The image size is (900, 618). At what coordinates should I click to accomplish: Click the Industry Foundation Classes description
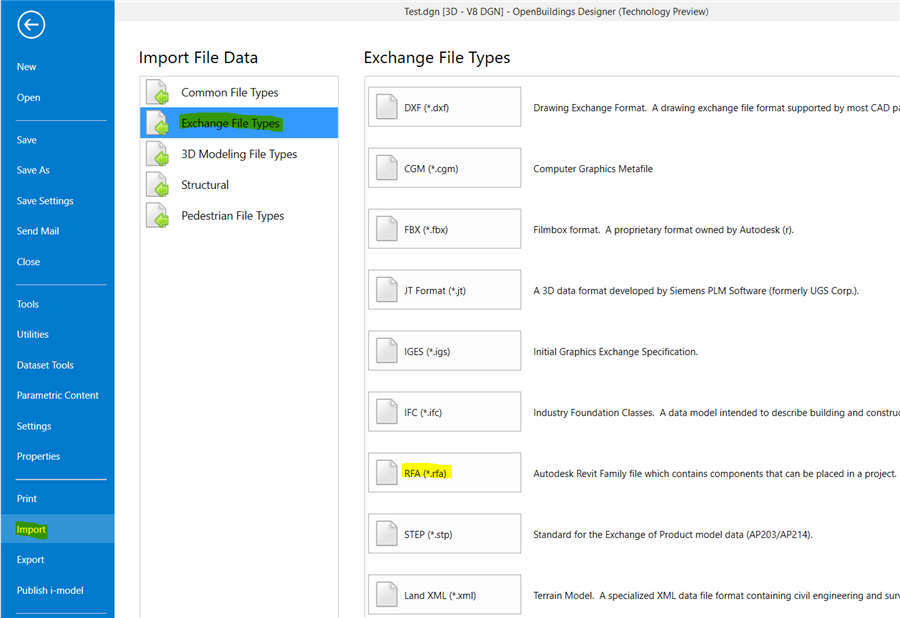[716, 413]
